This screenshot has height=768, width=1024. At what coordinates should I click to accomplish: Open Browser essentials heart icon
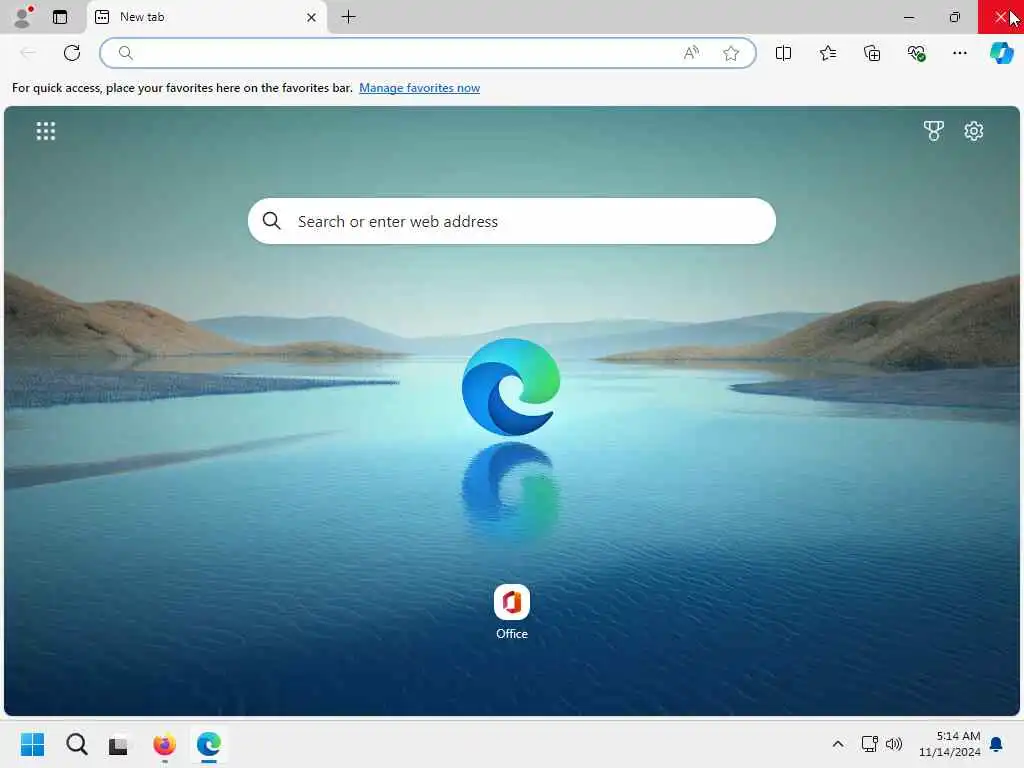[916, 53]
